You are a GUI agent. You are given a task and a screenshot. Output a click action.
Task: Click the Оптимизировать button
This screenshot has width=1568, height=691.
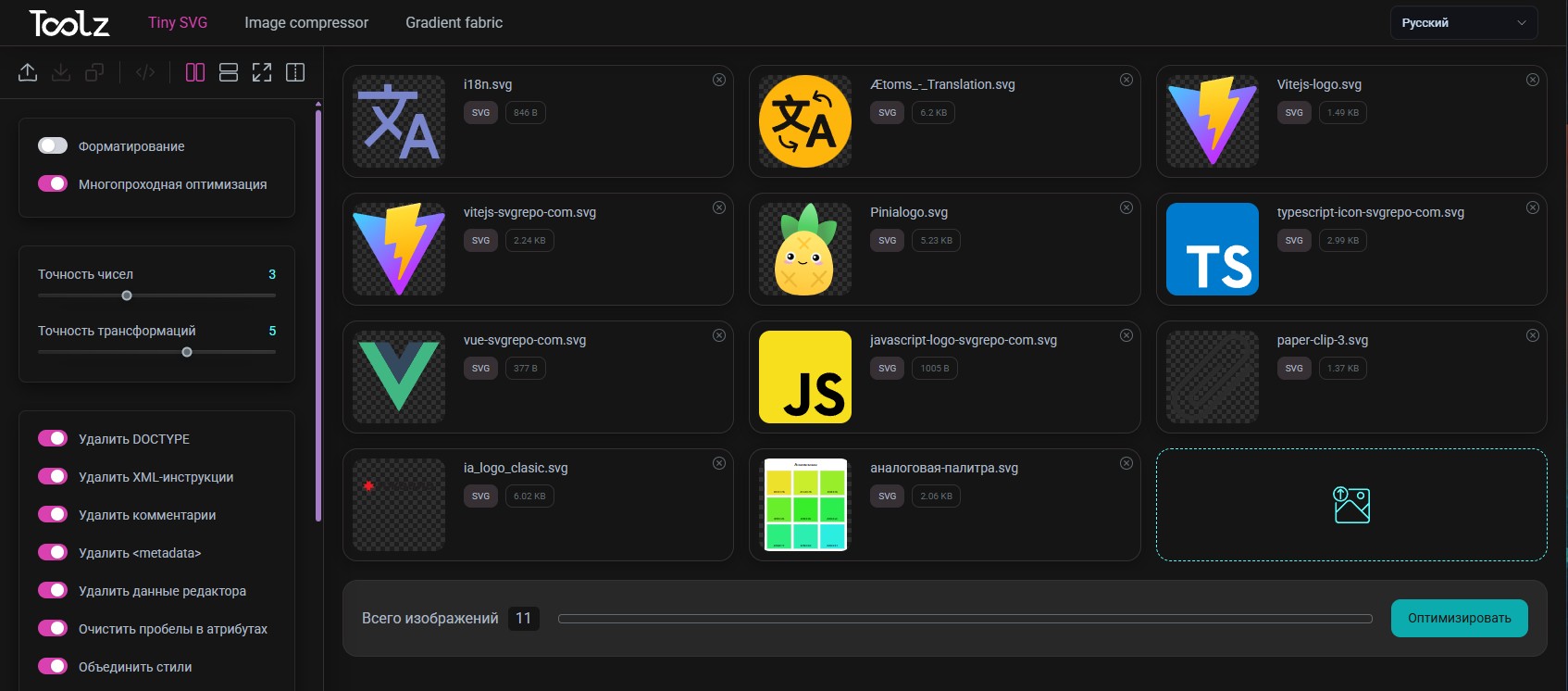tap(1459, 618)
